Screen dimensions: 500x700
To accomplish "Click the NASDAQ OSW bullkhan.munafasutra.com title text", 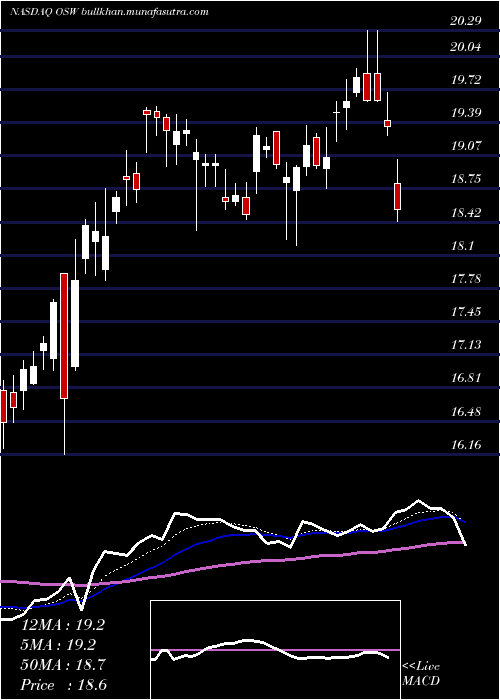I will [109, 12].
